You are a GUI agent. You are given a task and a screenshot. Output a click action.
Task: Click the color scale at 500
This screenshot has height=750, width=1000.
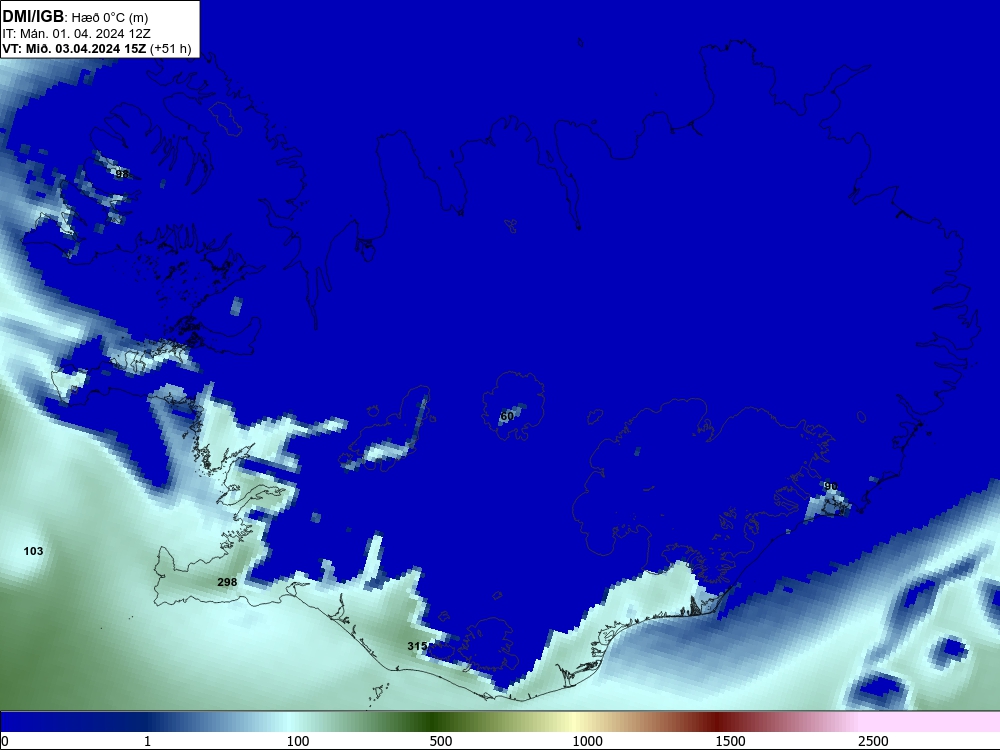440,741
